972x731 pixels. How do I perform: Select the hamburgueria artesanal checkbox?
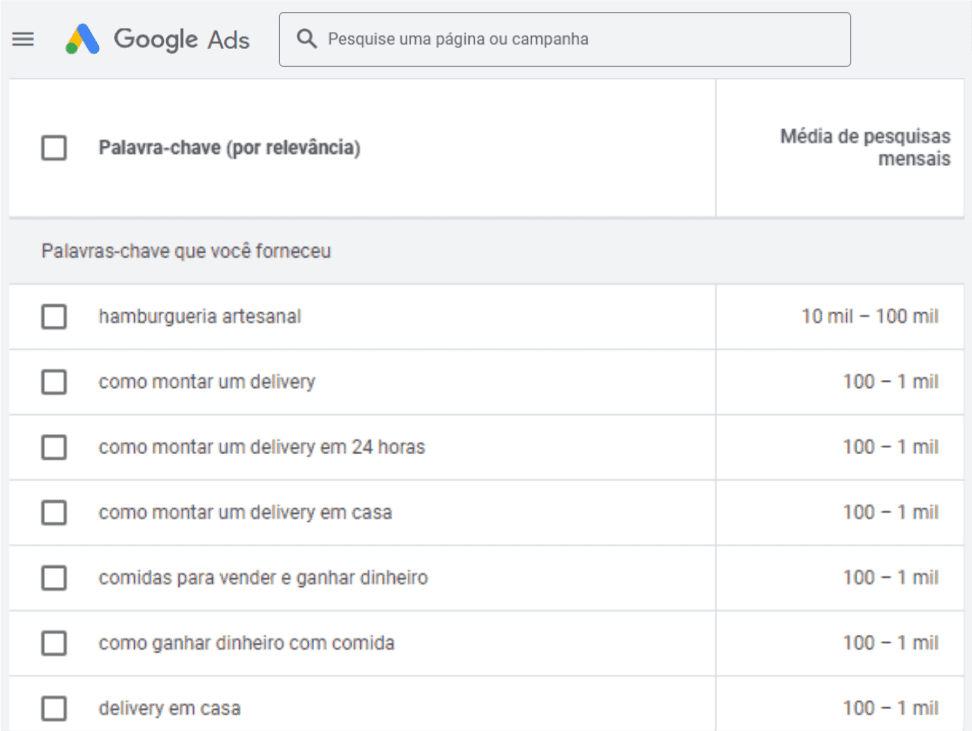(54, 317)
